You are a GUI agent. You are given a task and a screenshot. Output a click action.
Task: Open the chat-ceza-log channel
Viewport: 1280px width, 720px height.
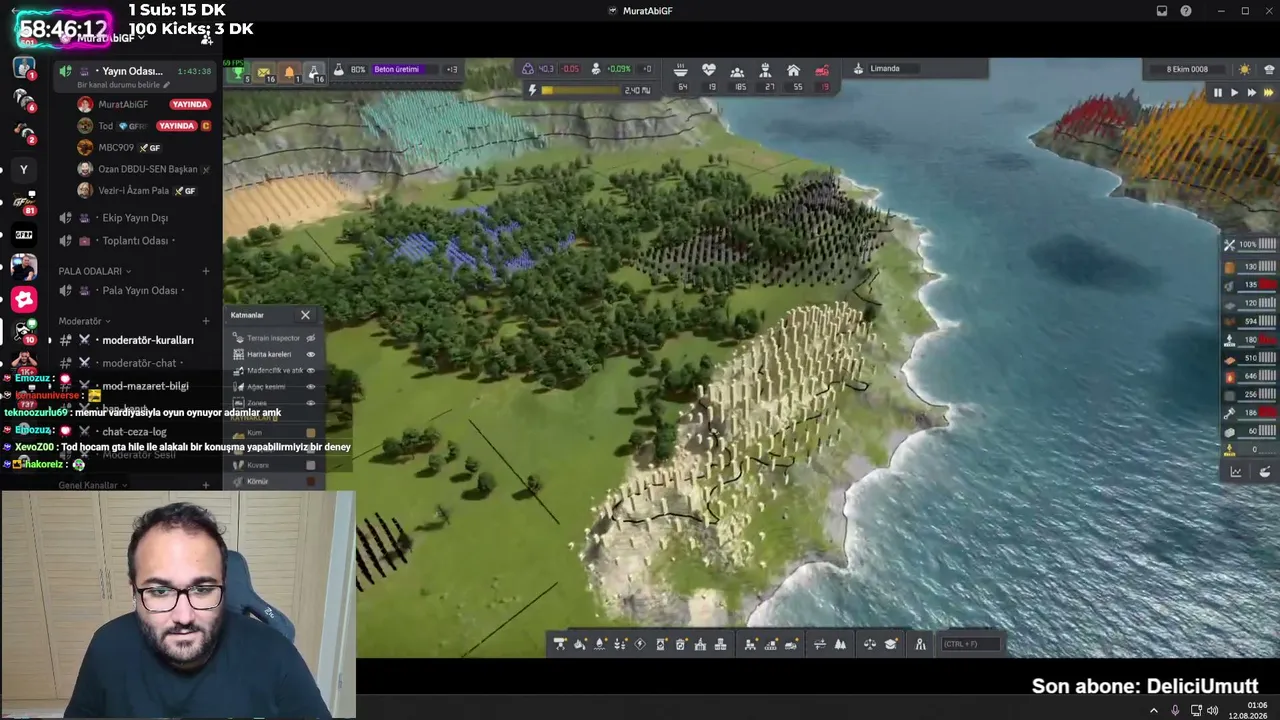point(135,432)
